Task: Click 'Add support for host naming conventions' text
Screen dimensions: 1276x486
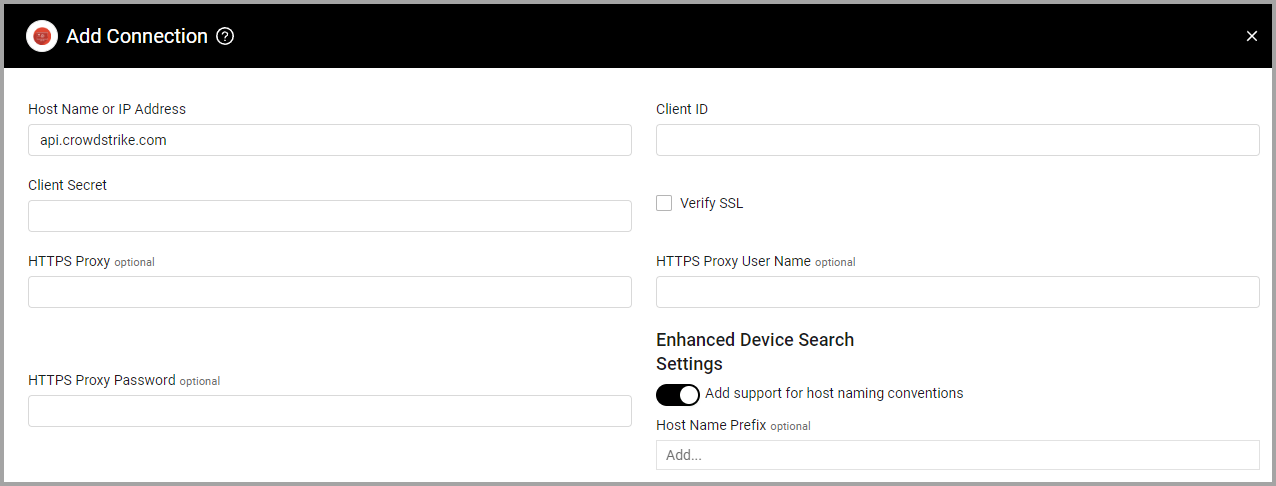Action: [834, 393]
